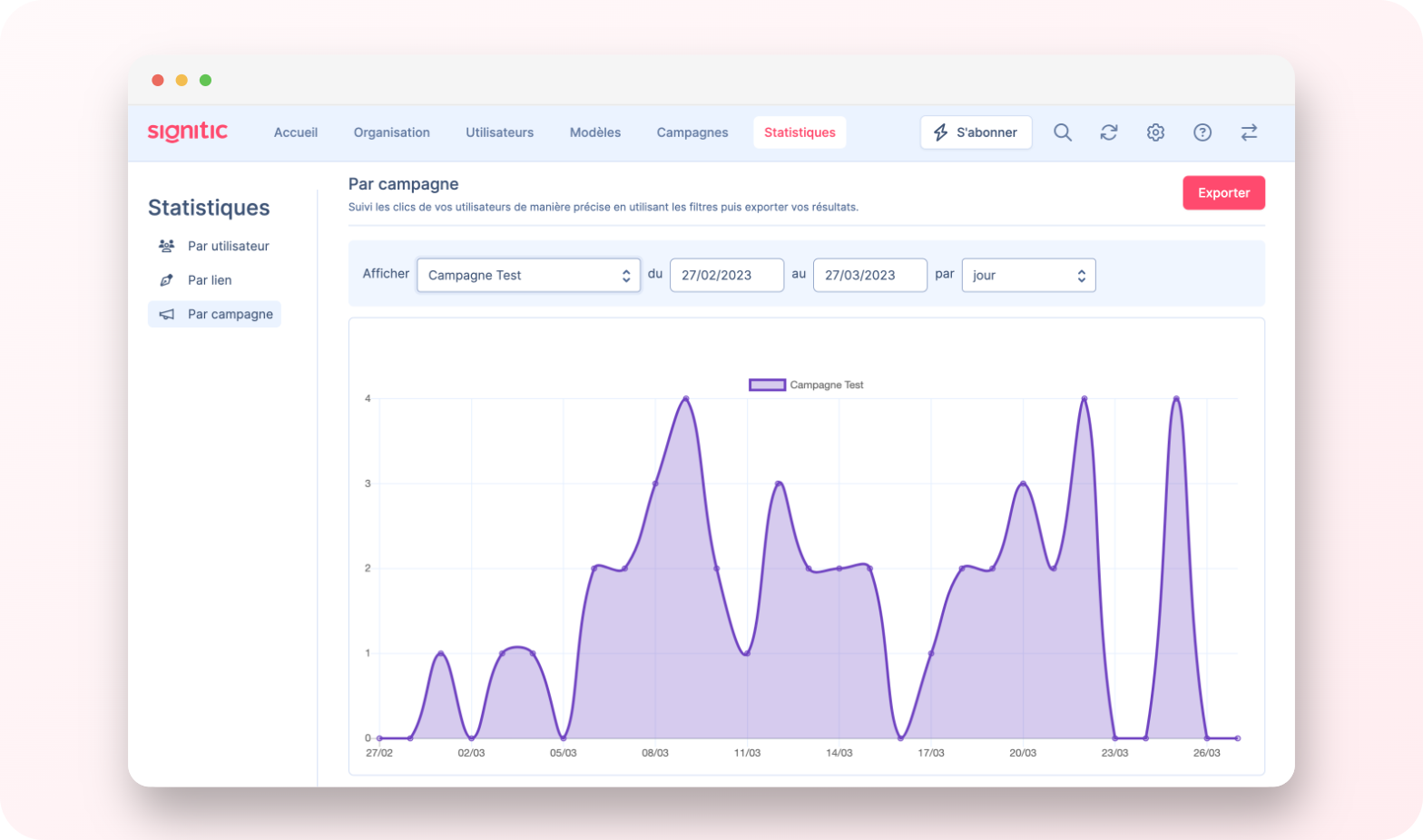The height and width of the screenshot is (840, 1423).
Task: Click the link icon beside Par lien
Action: click(x=166, y=280)
